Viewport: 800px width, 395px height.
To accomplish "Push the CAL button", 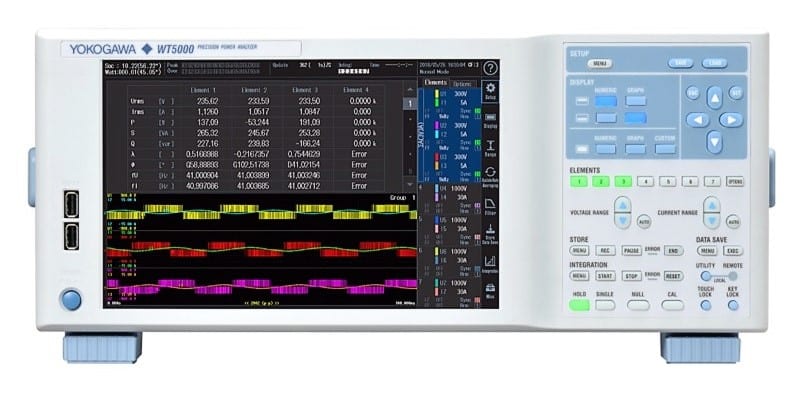I will 672,305.
